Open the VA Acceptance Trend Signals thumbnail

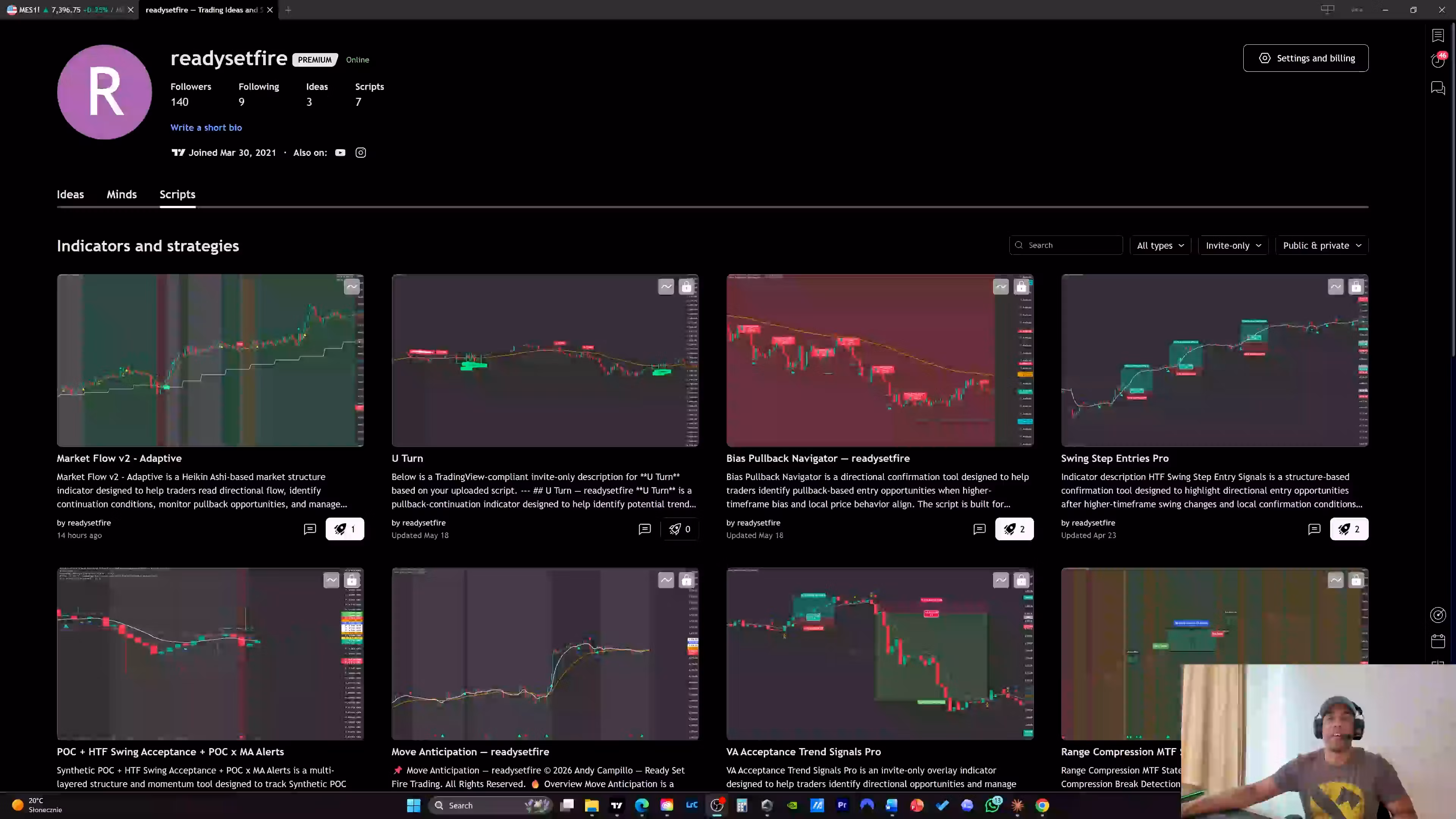(880, 654)
